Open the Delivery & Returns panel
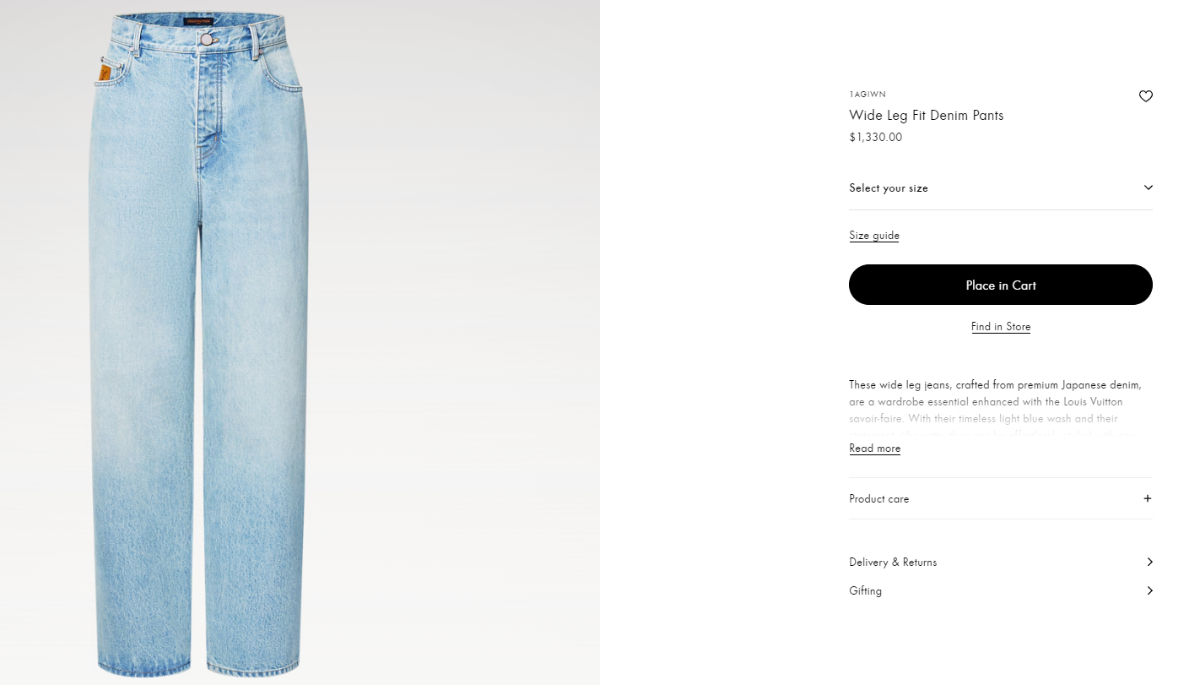This screenshot has height=685, width=1200. [x=1000, y=562]
